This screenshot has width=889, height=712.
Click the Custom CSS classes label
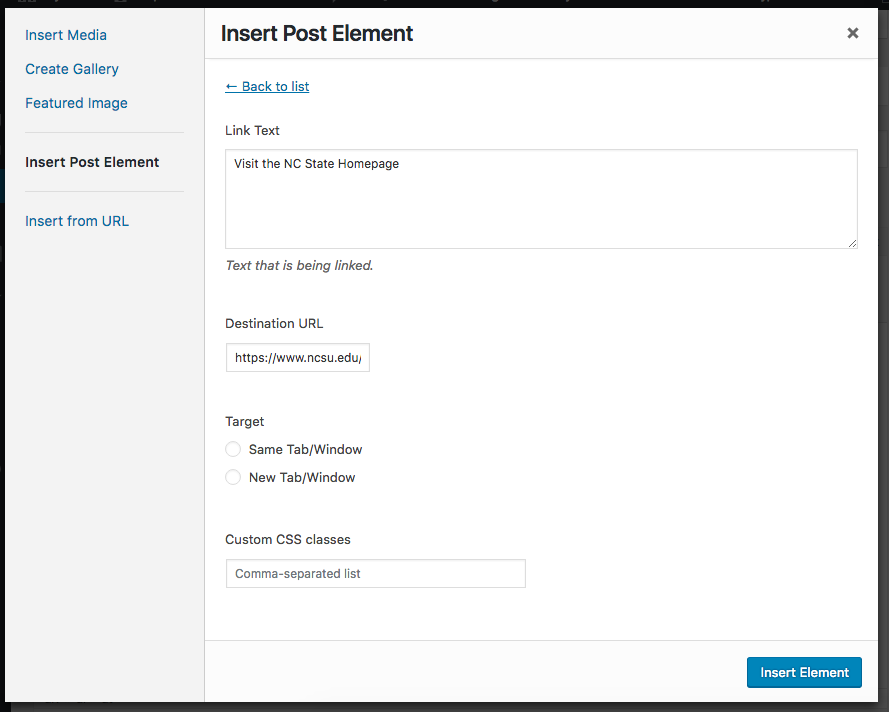click(x=288, y=539)
